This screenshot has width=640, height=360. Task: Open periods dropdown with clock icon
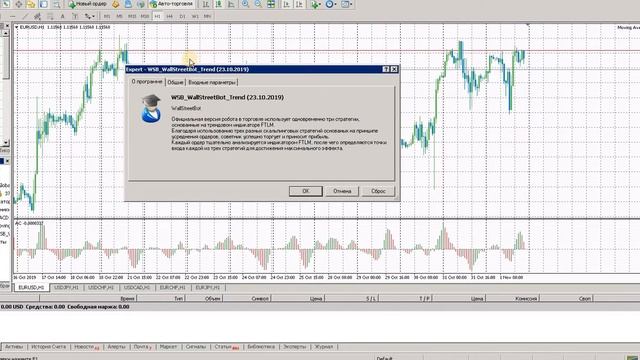coord(331,4)
